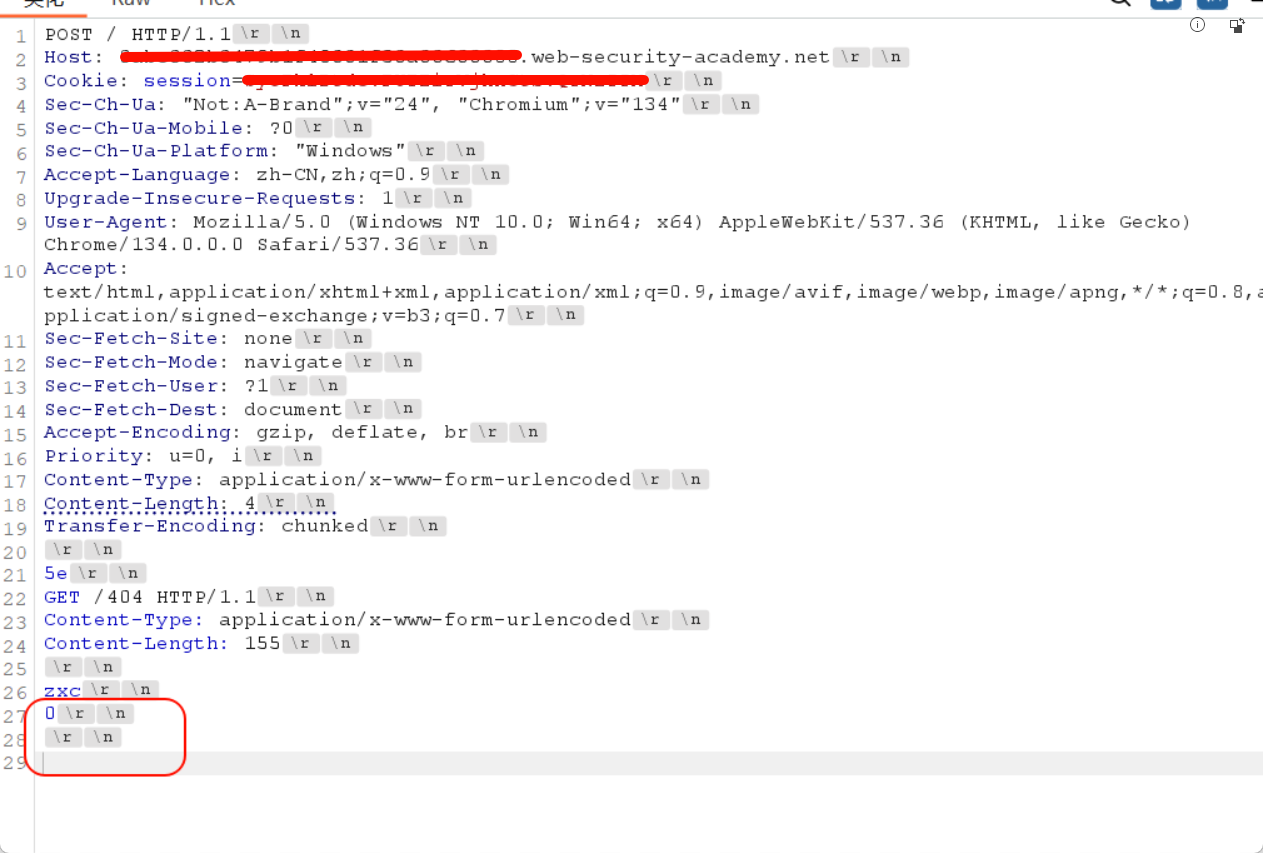The height and width of the screenshot is (853, 1263).
Task: Click the Sec-Ch-Ua header on line 4
Action: (105, 104)
